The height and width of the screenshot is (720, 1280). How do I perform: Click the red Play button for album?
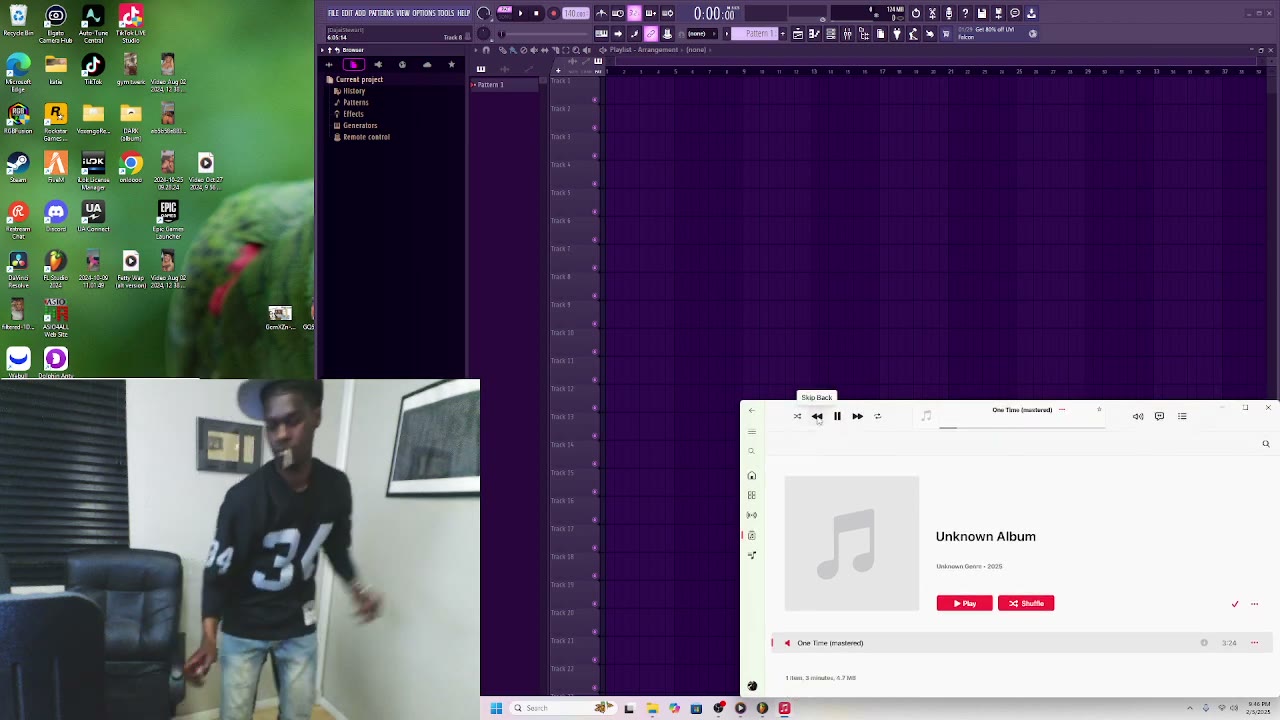[x=964, y=603]
